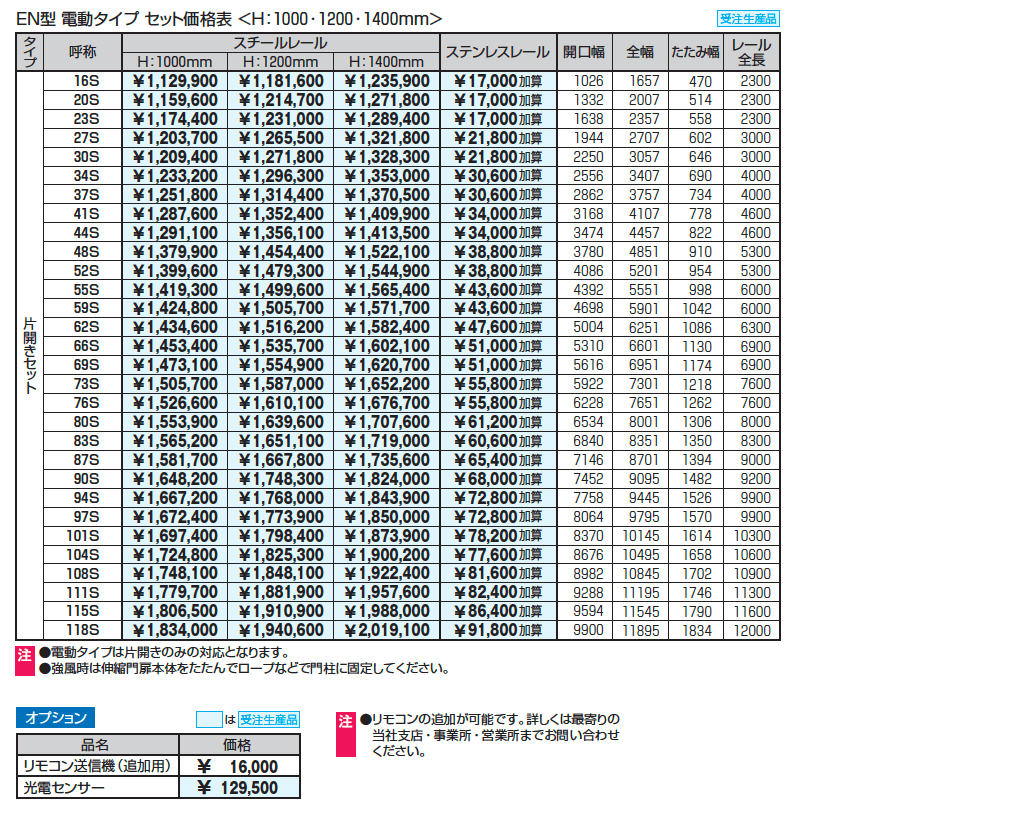Click the ¥1,129,900 price cell
Image resolution: width=1016 pixels, height=829 pixels.
coord(175,81)
